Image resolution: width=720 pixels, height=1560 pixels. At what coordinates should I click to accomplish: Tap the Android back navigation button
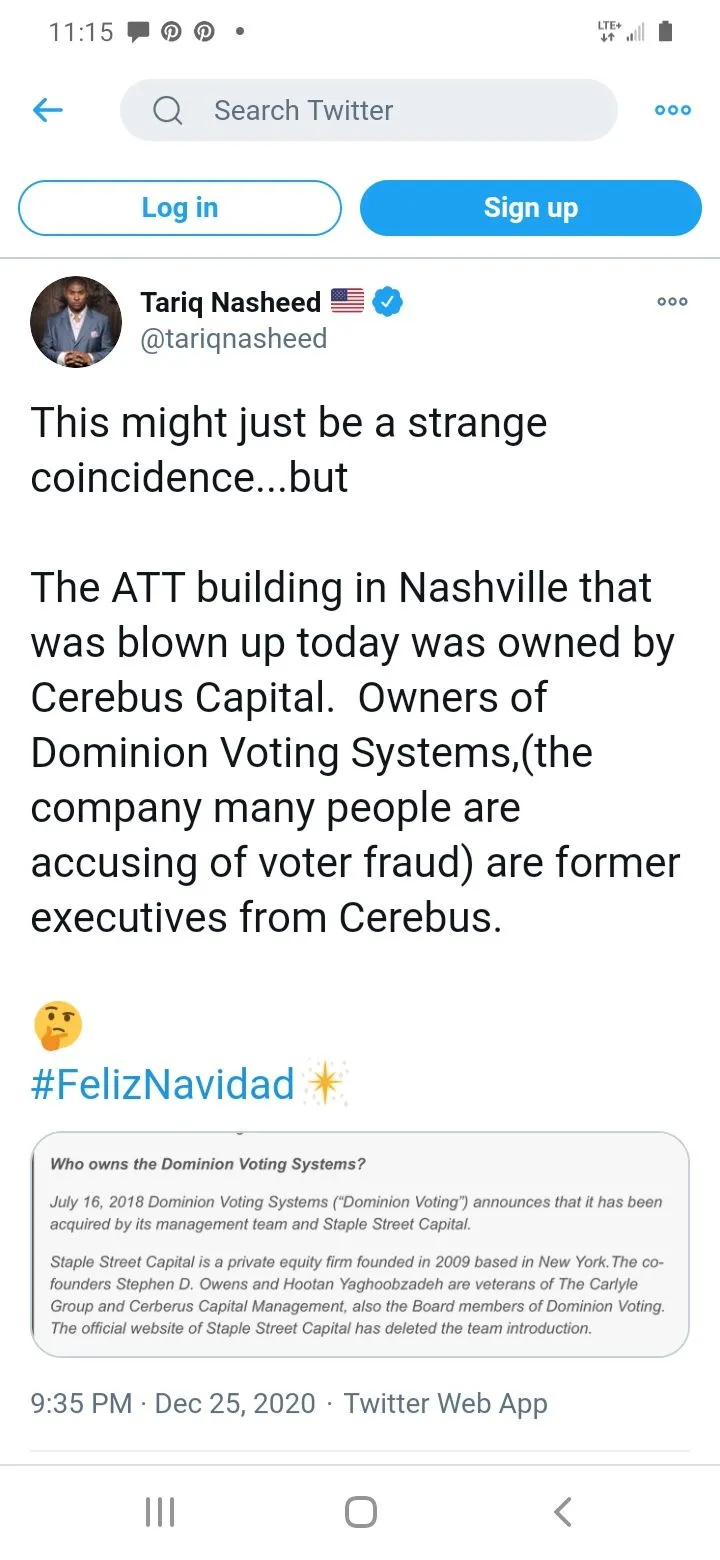563,1511
